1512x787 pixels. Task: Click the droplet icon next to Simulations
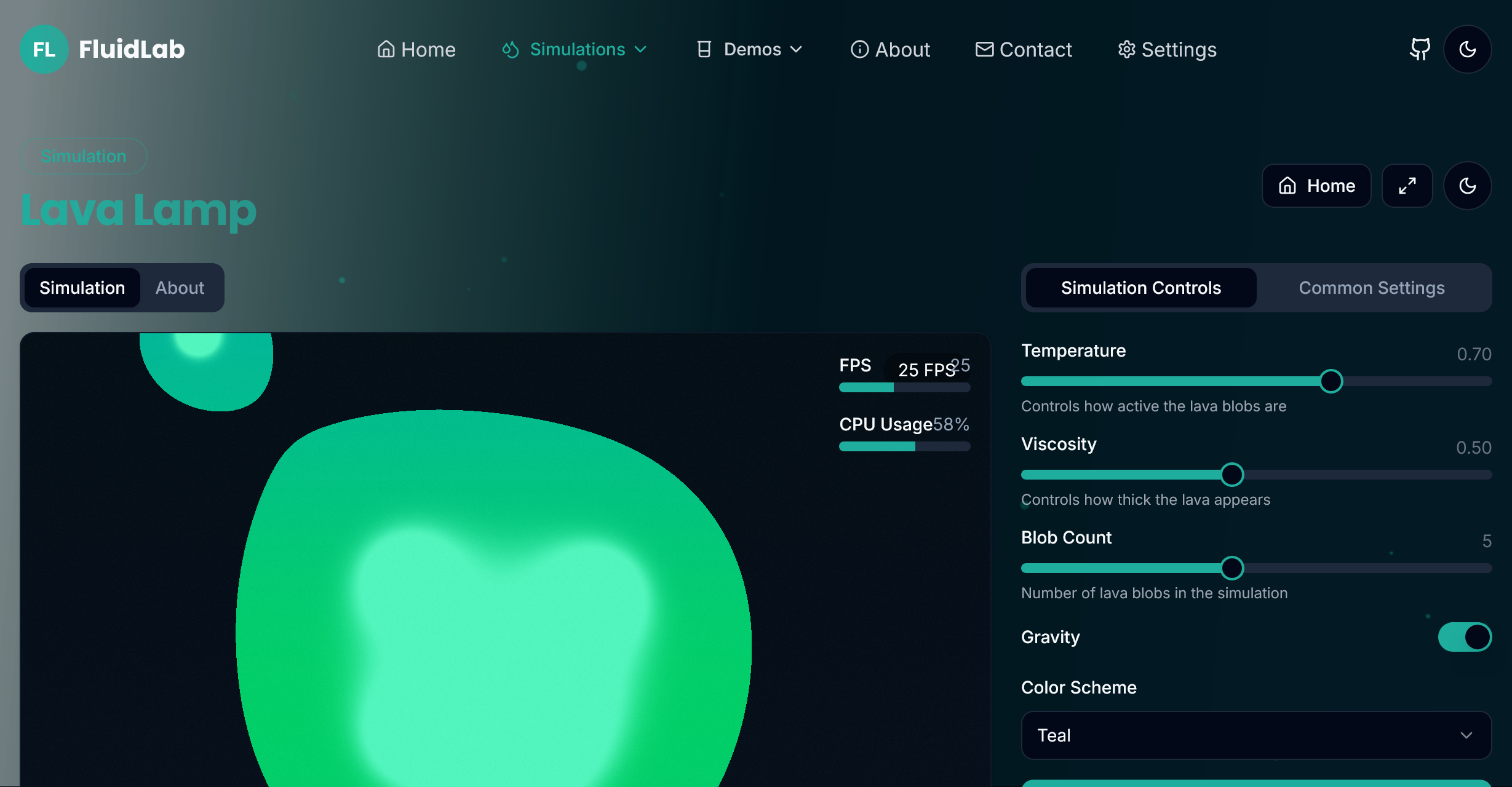pyautogui.click(x=510, y=49)
